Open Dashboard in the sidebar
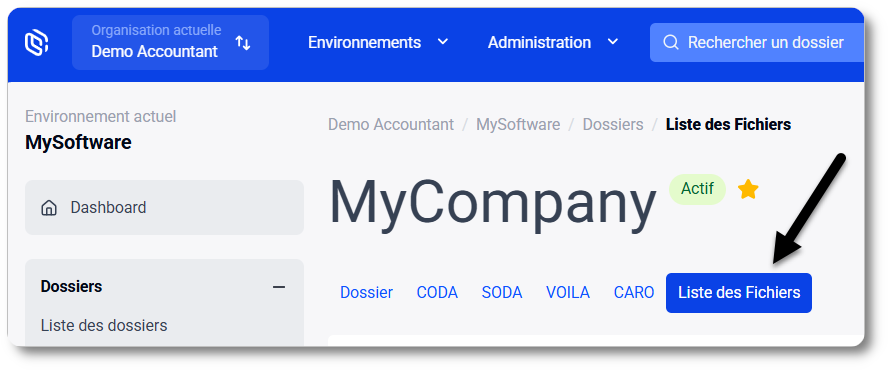The height and width of the screenshot is (370, 888). pos(164,207)
